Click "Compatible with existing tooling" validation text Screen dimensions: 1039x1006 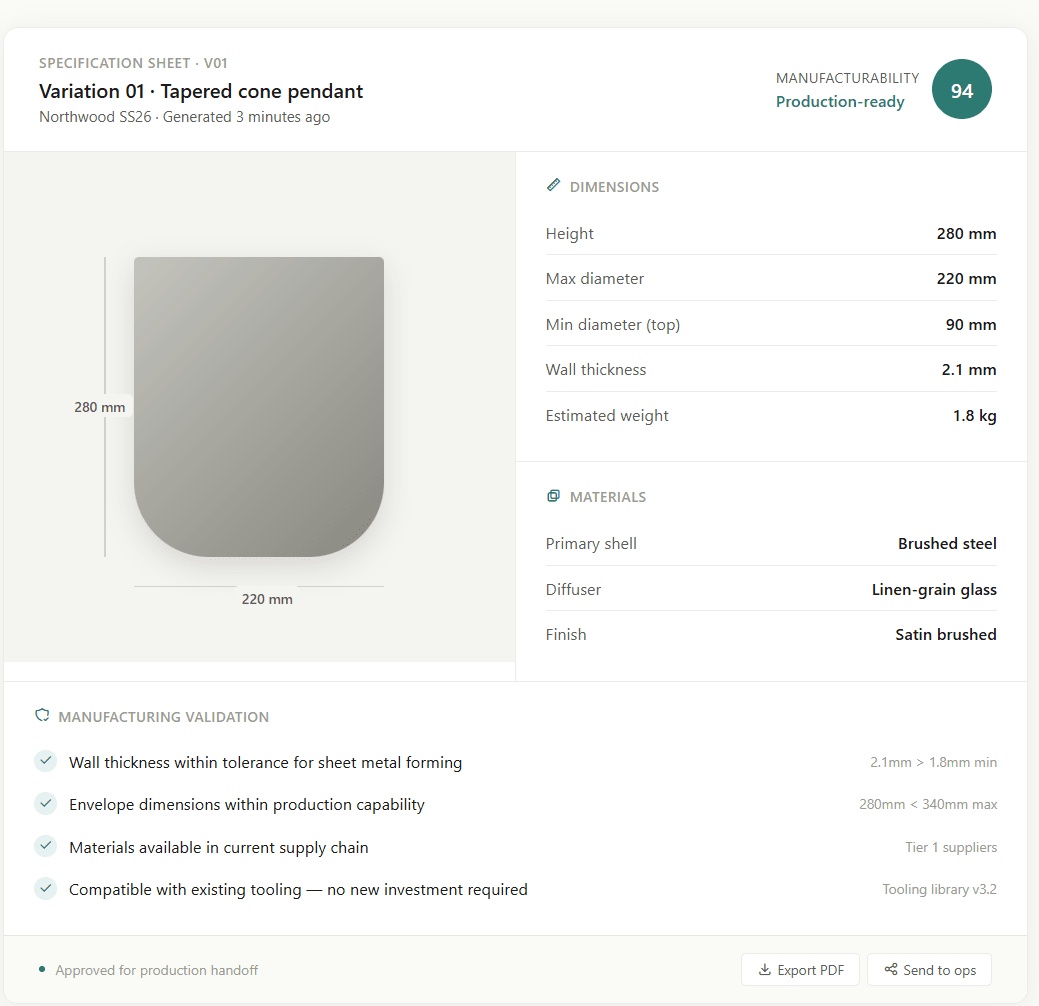pos(298,889)
